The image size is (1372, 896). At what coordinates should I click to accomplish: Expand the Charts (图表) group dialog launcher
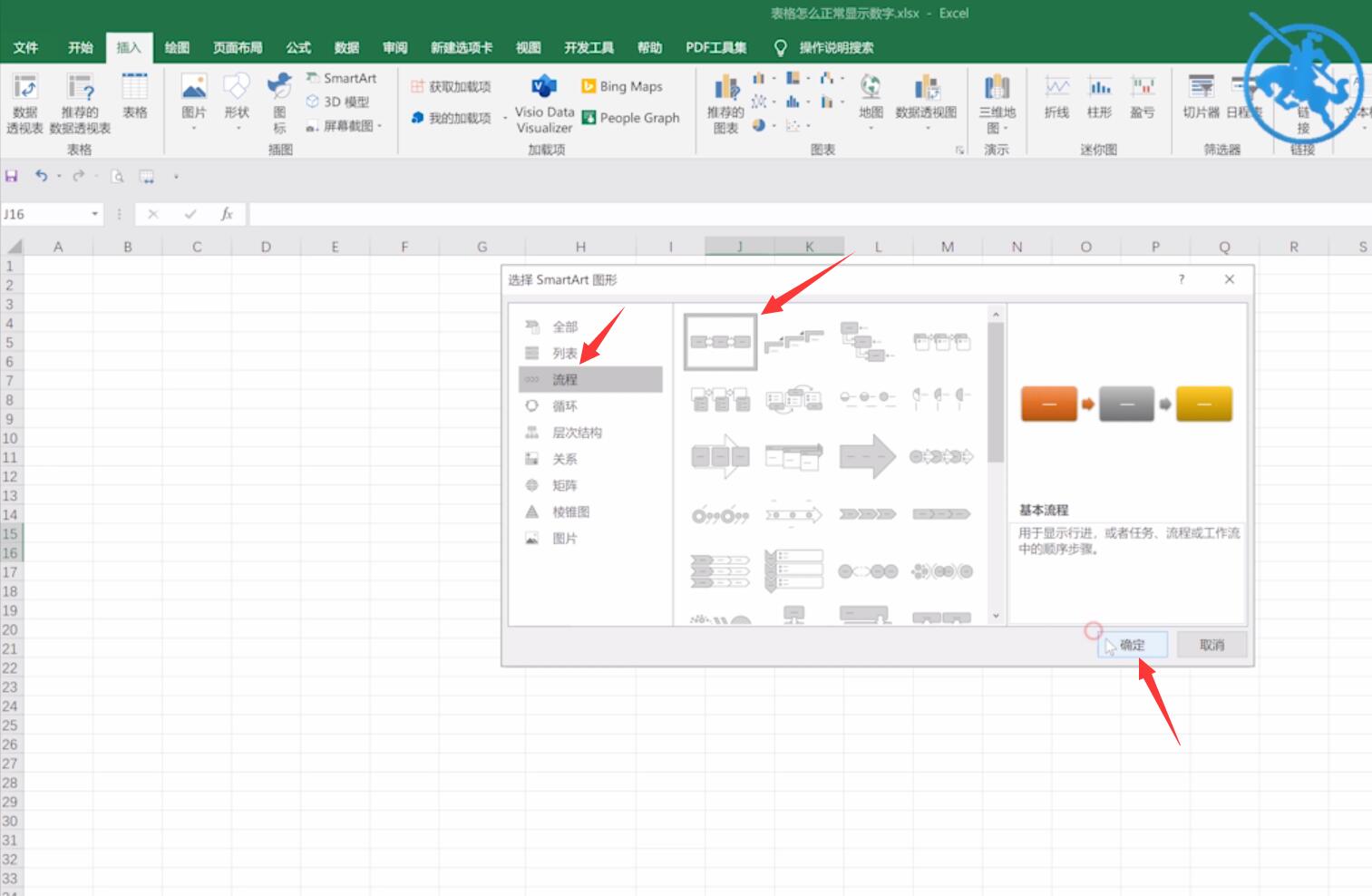tap(959, 151)
